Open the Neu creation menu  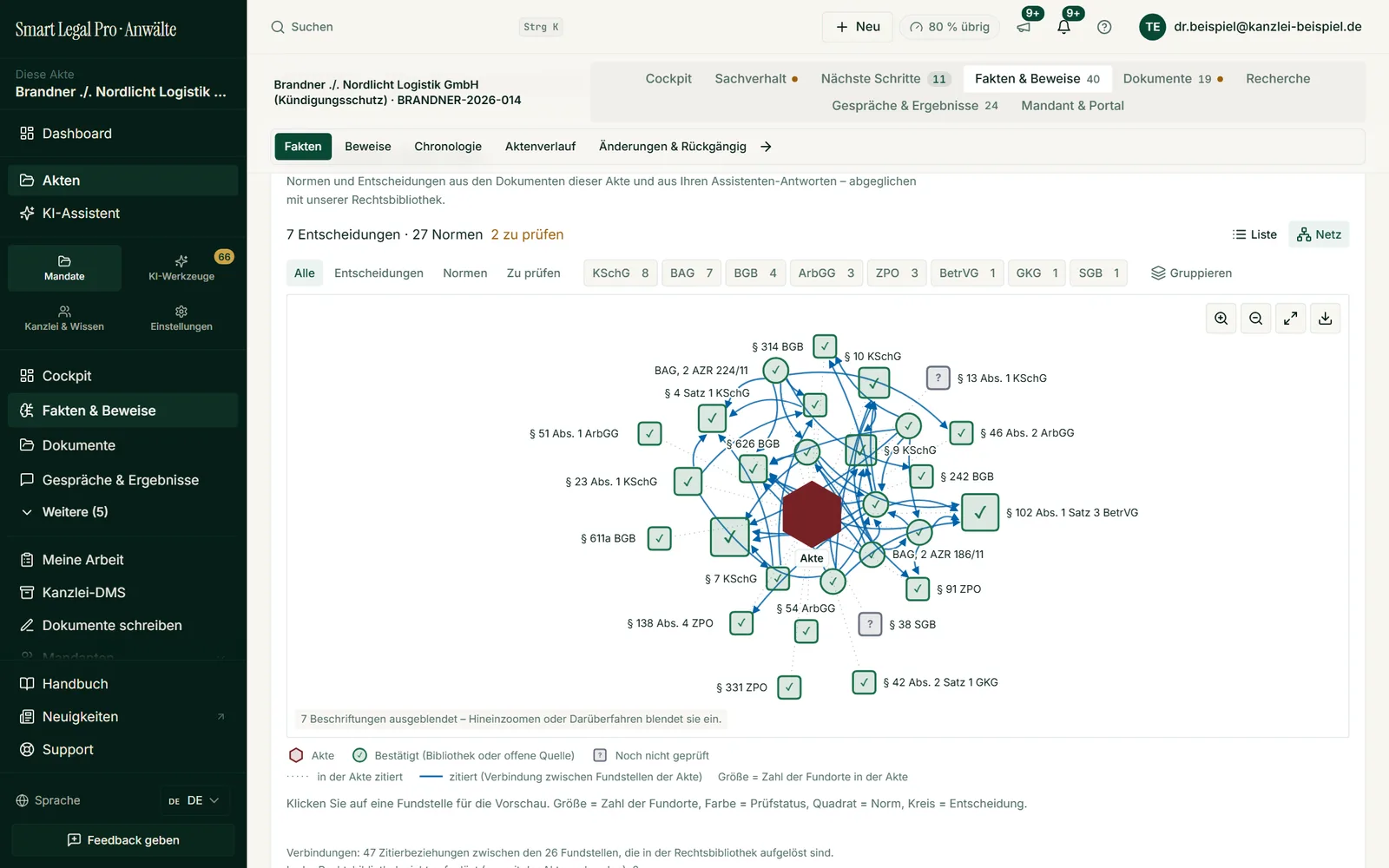coord(858,27)
